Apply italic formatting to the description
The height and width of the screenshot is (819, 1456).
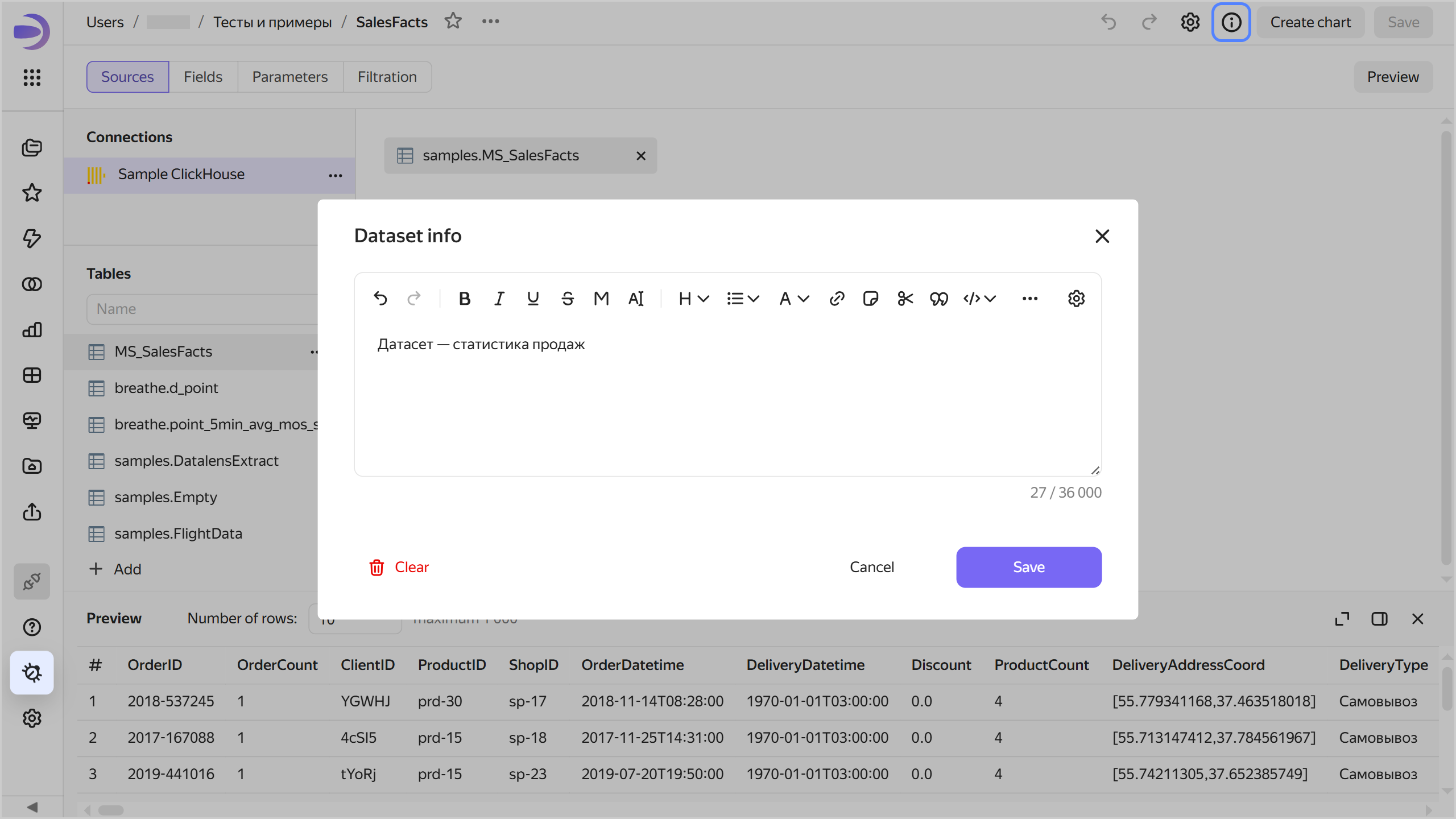coord(499,298)
